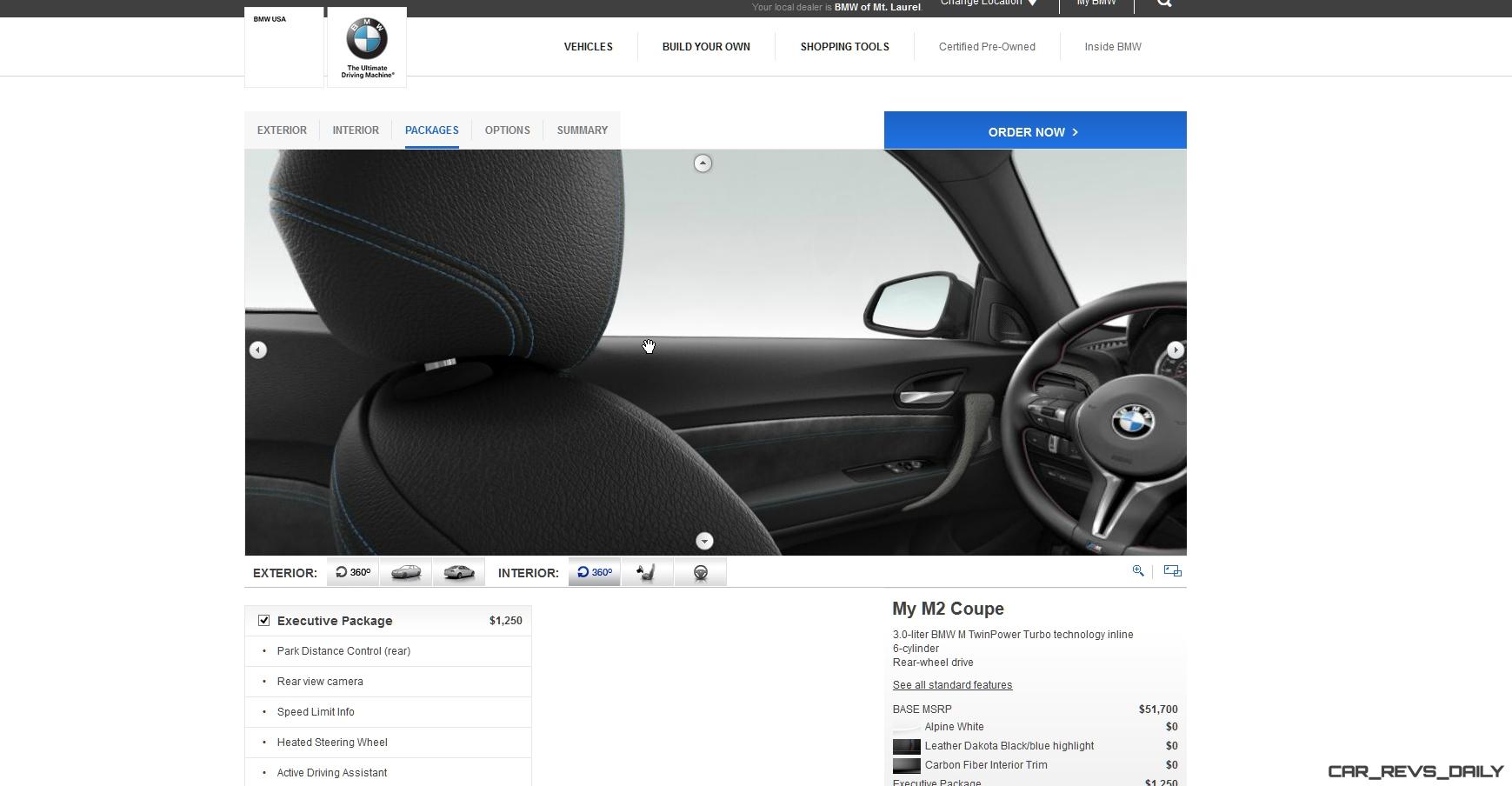This screenshot has width=1512, height=786.
Task: Rotate interior view right with right arrow
Action: (x=1176, y=350)
